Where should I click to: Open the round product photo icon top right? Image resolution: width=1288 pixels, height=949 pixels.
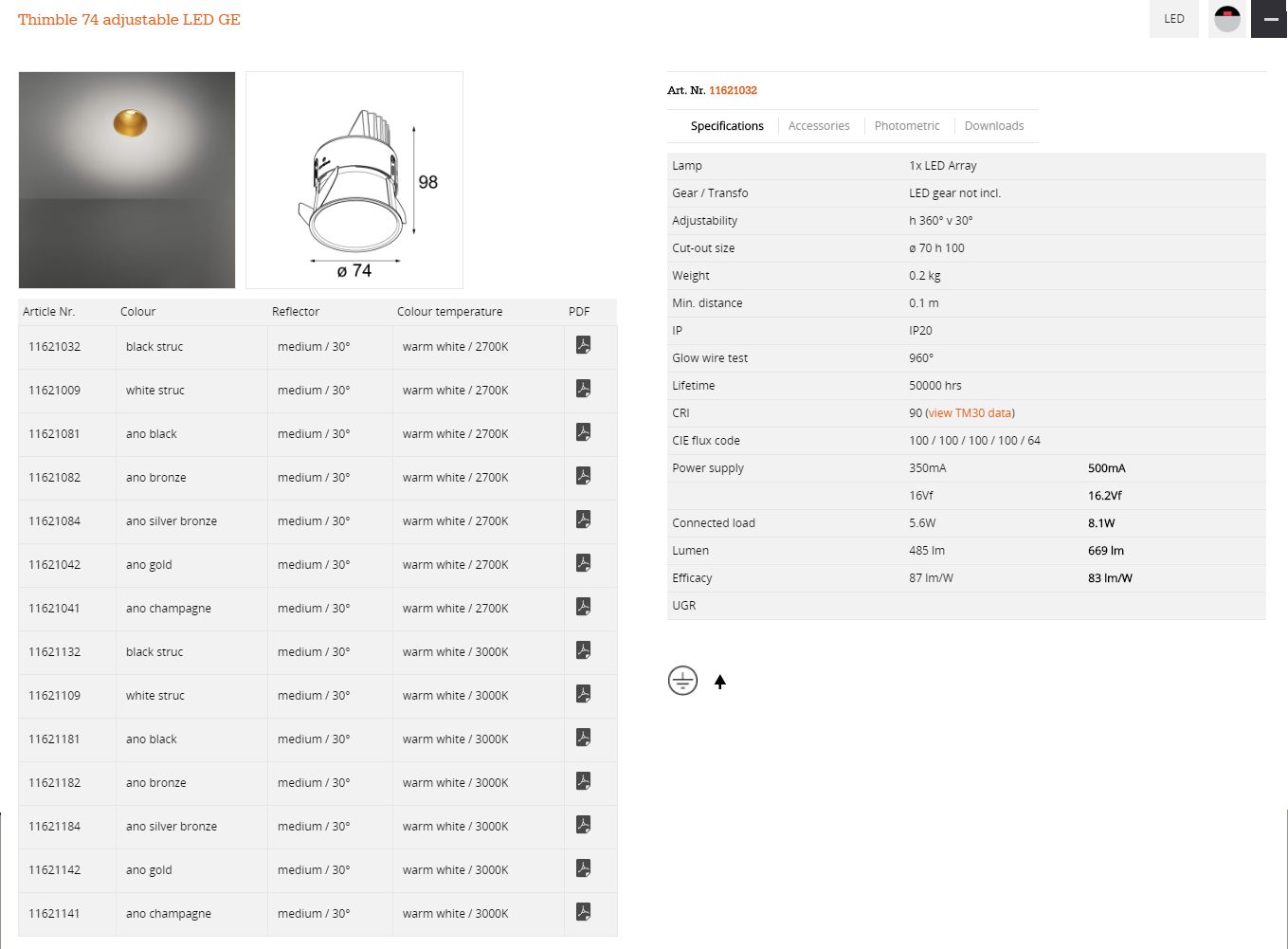(1226, 19)
